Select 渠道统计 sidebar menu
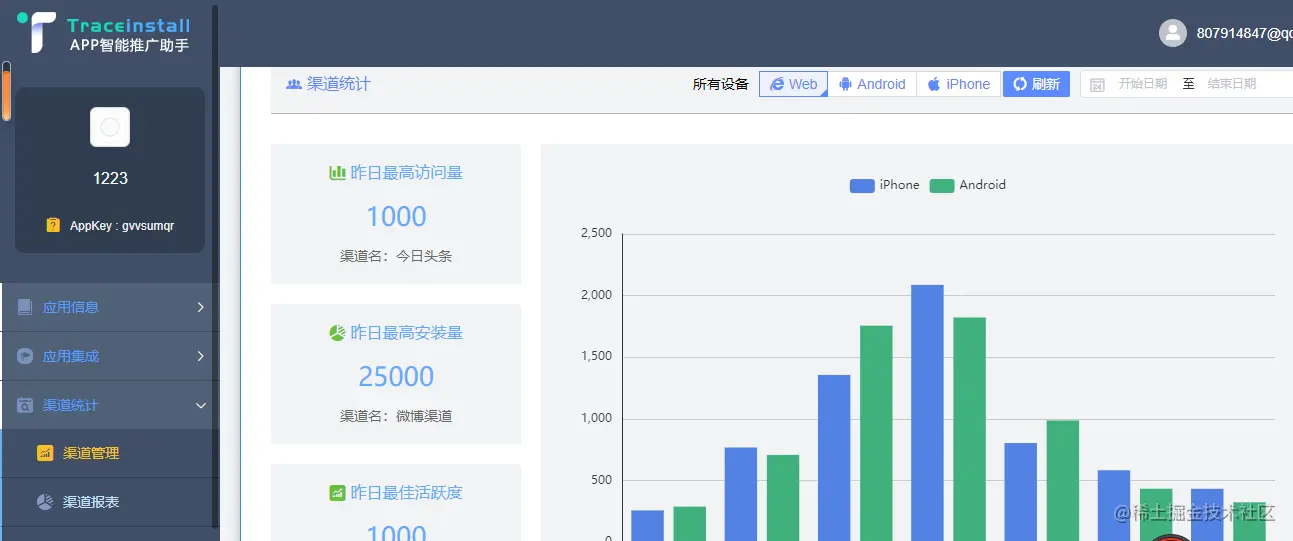1293x541 pixels. point(108,405)
